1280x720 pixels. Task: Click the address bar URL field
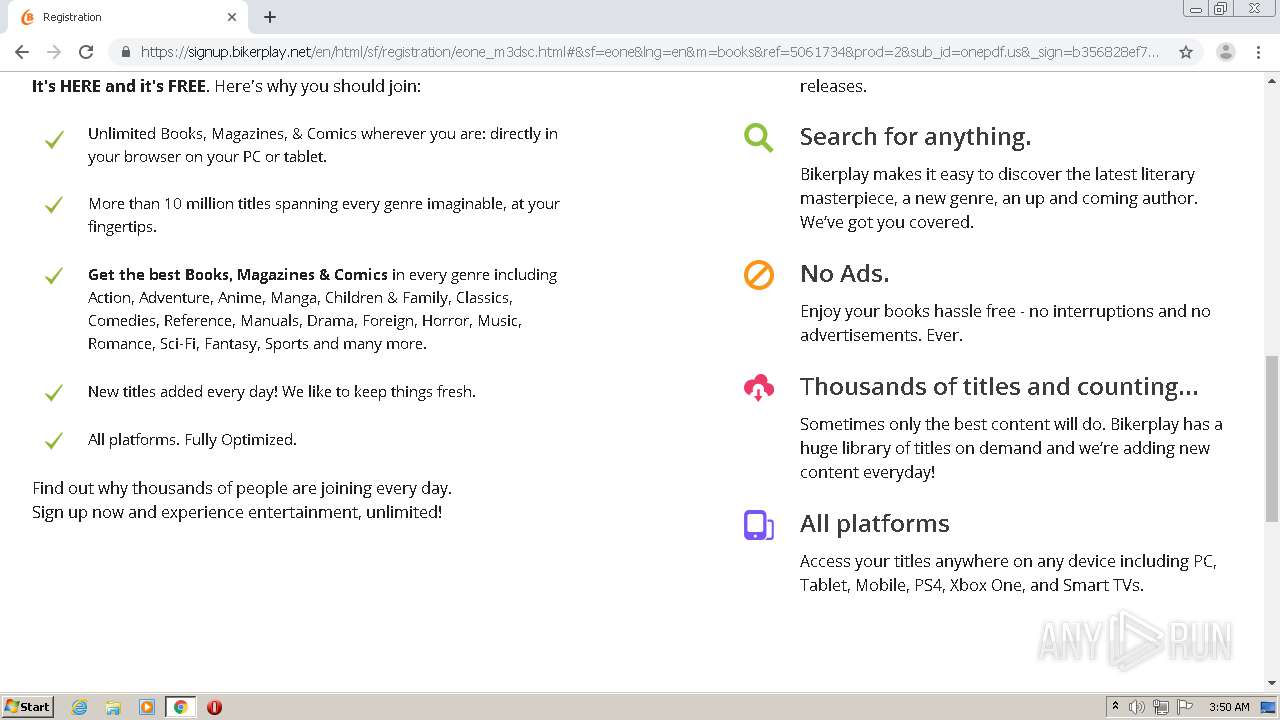coord(650,52)
